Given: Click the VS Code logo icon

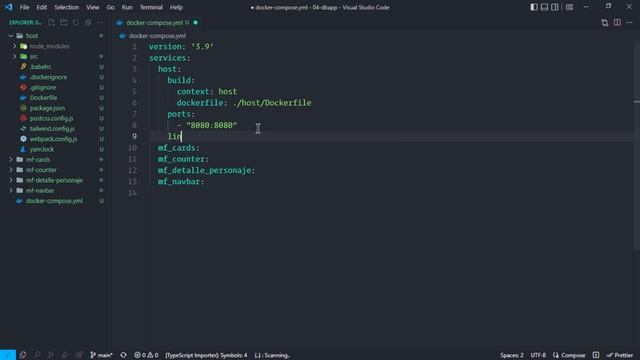Looking at the screenshot, I should click(9, 7).
